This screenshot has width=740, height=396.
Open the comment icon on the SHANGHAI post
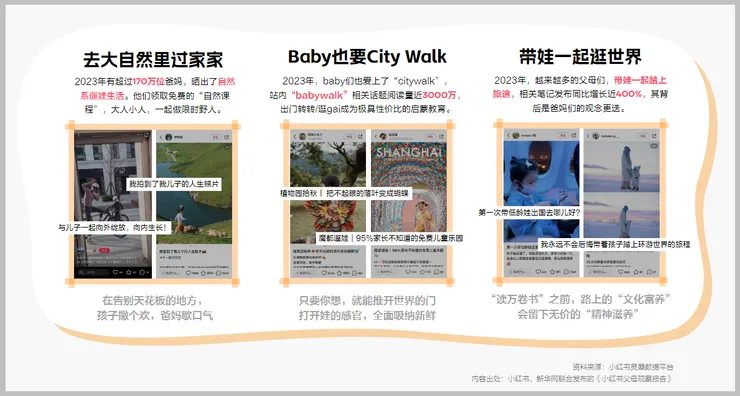(x=436, y=271)
